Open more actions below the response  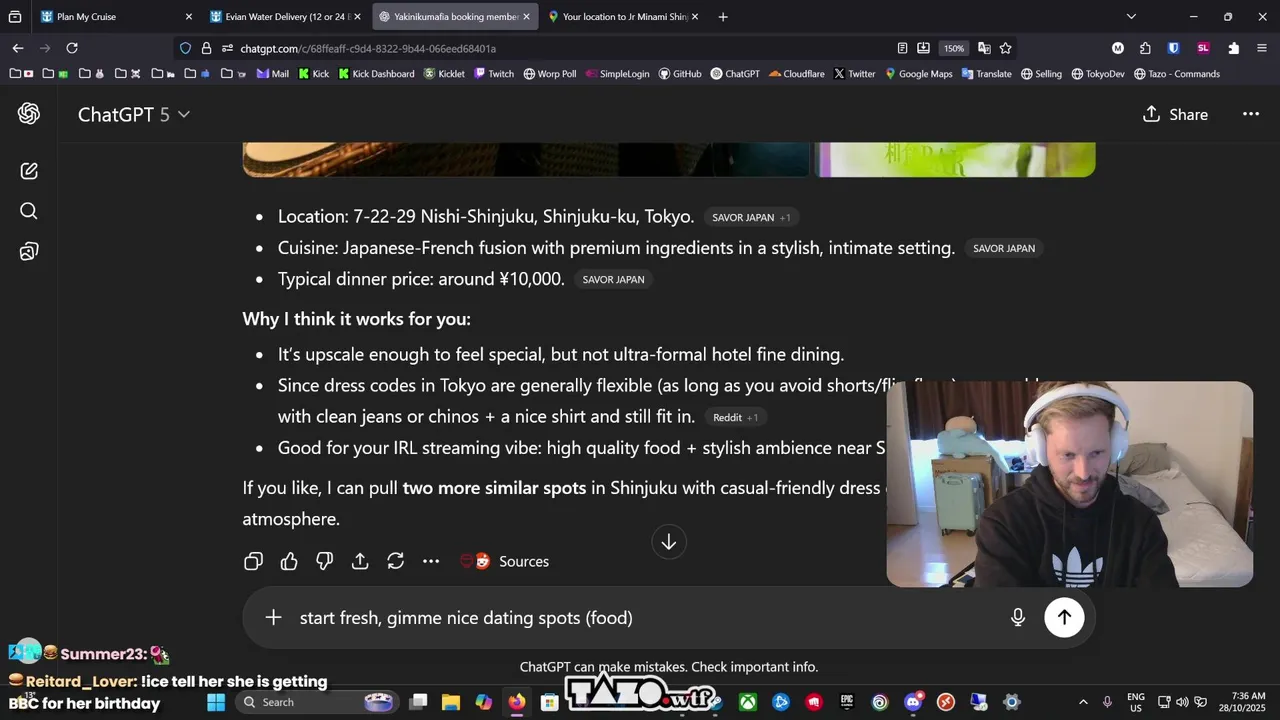pyautogui.click(x=431, y=561)
